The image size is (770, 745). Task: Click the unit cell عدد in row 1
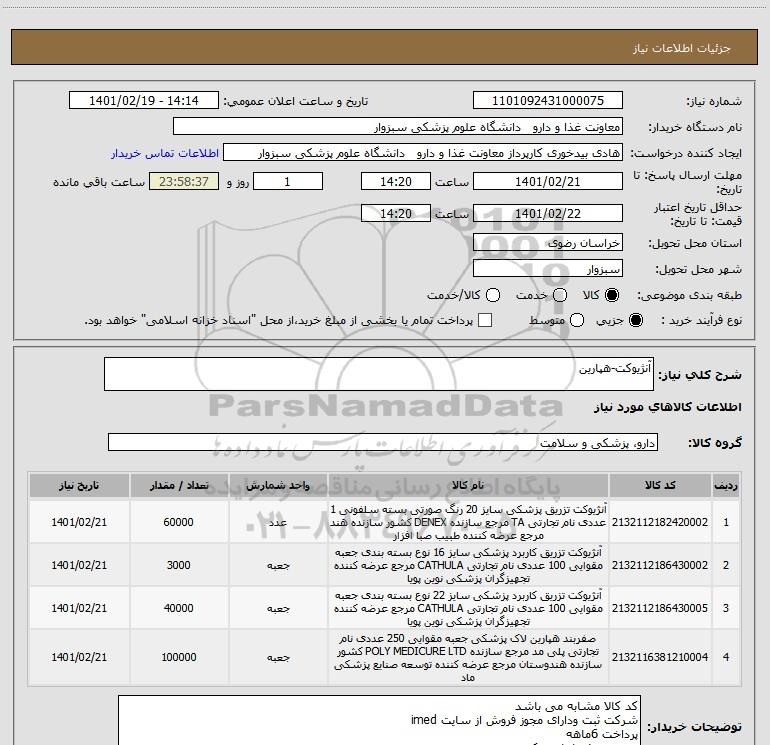[x=278, y=522]
